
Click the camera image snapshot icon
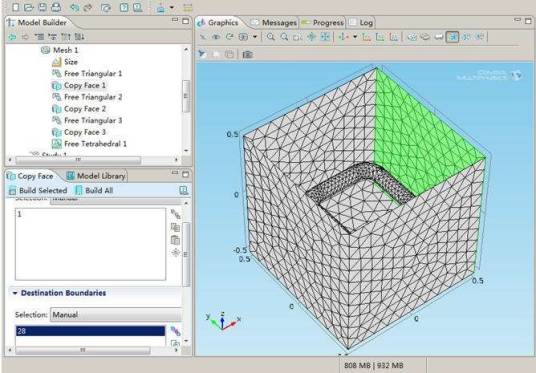[x=247, y=54]
